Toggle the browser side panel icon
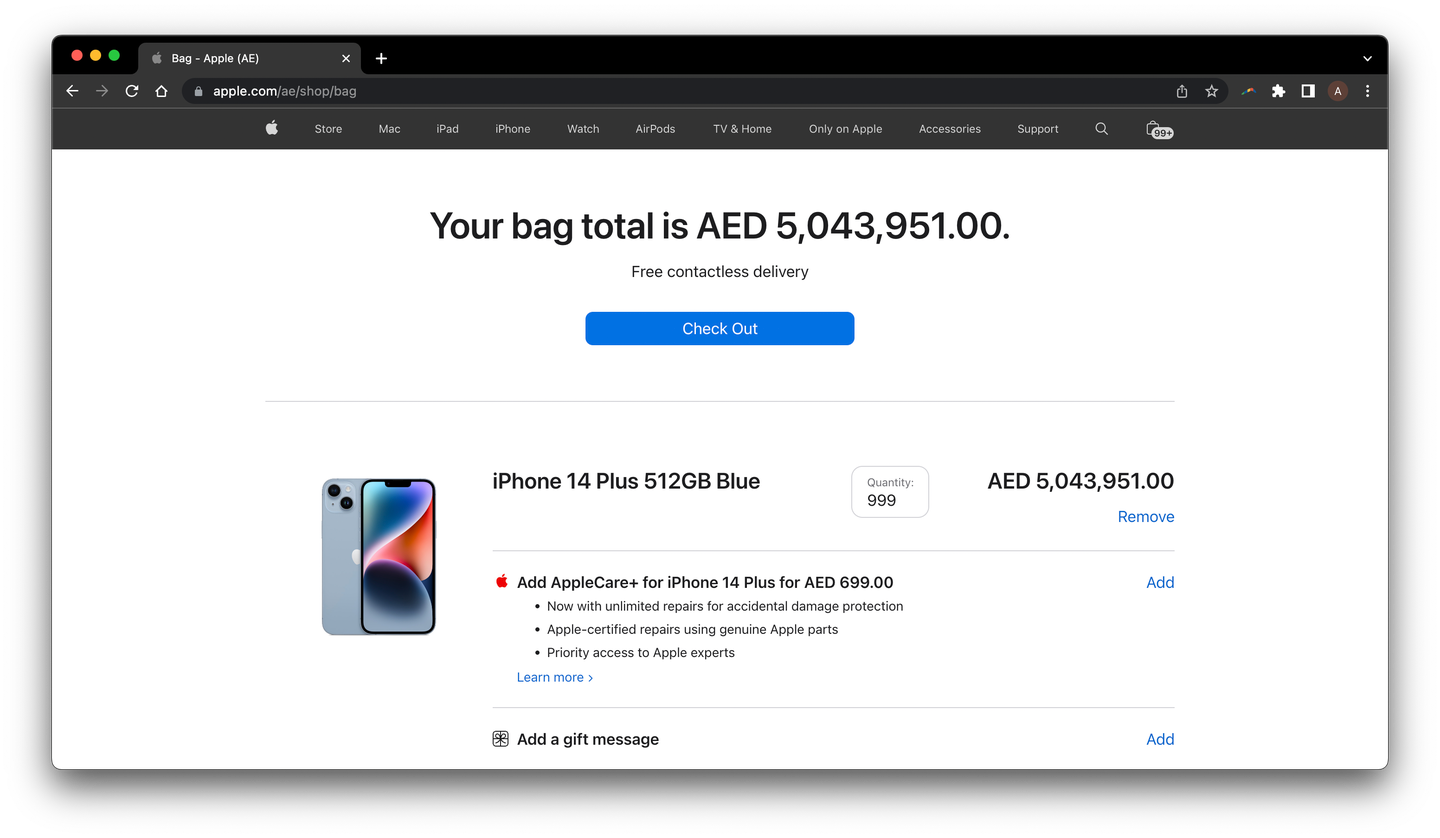Screen dimensions: 1440x838 point(1307,91)
